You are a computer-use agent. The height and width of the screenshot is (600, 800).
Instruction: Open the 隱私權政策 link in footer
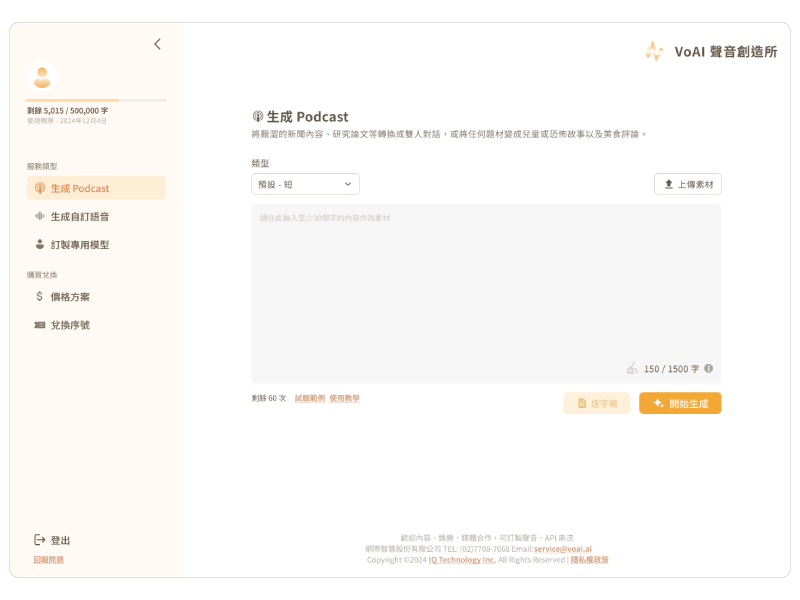tap(589, 560)
